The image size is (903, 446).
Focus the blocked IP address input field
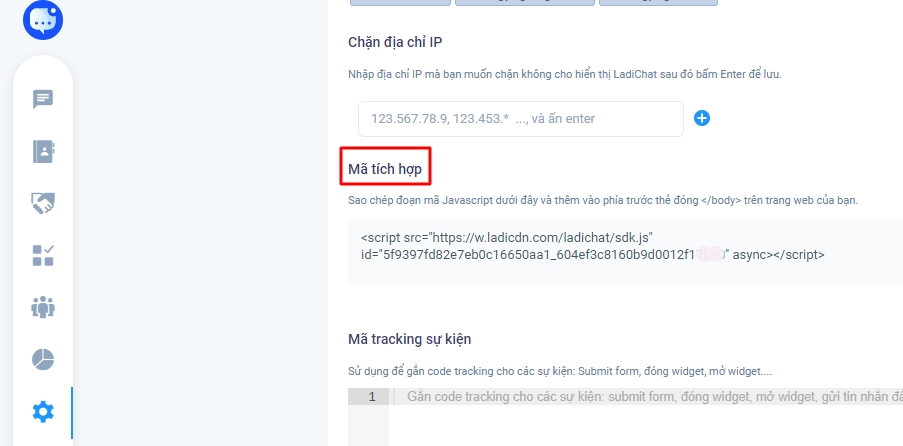point(521,119)
